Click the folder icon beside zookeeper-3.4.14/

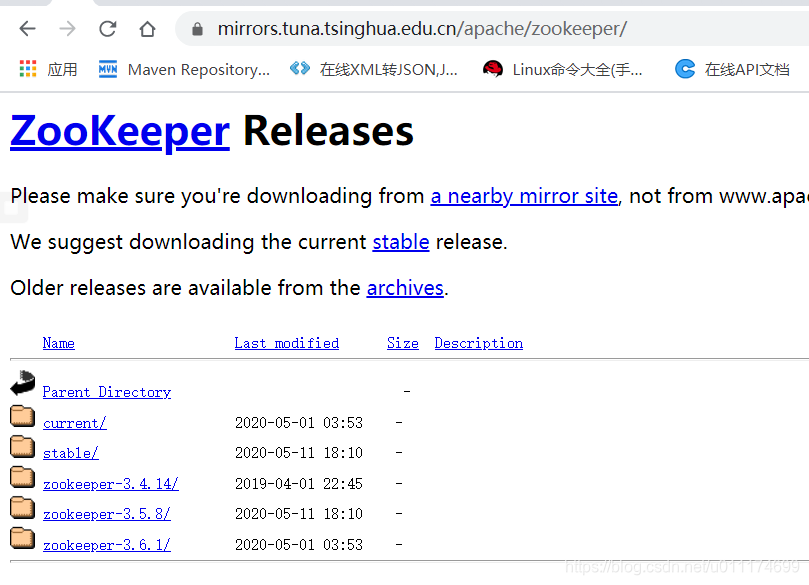coord(23,477)
